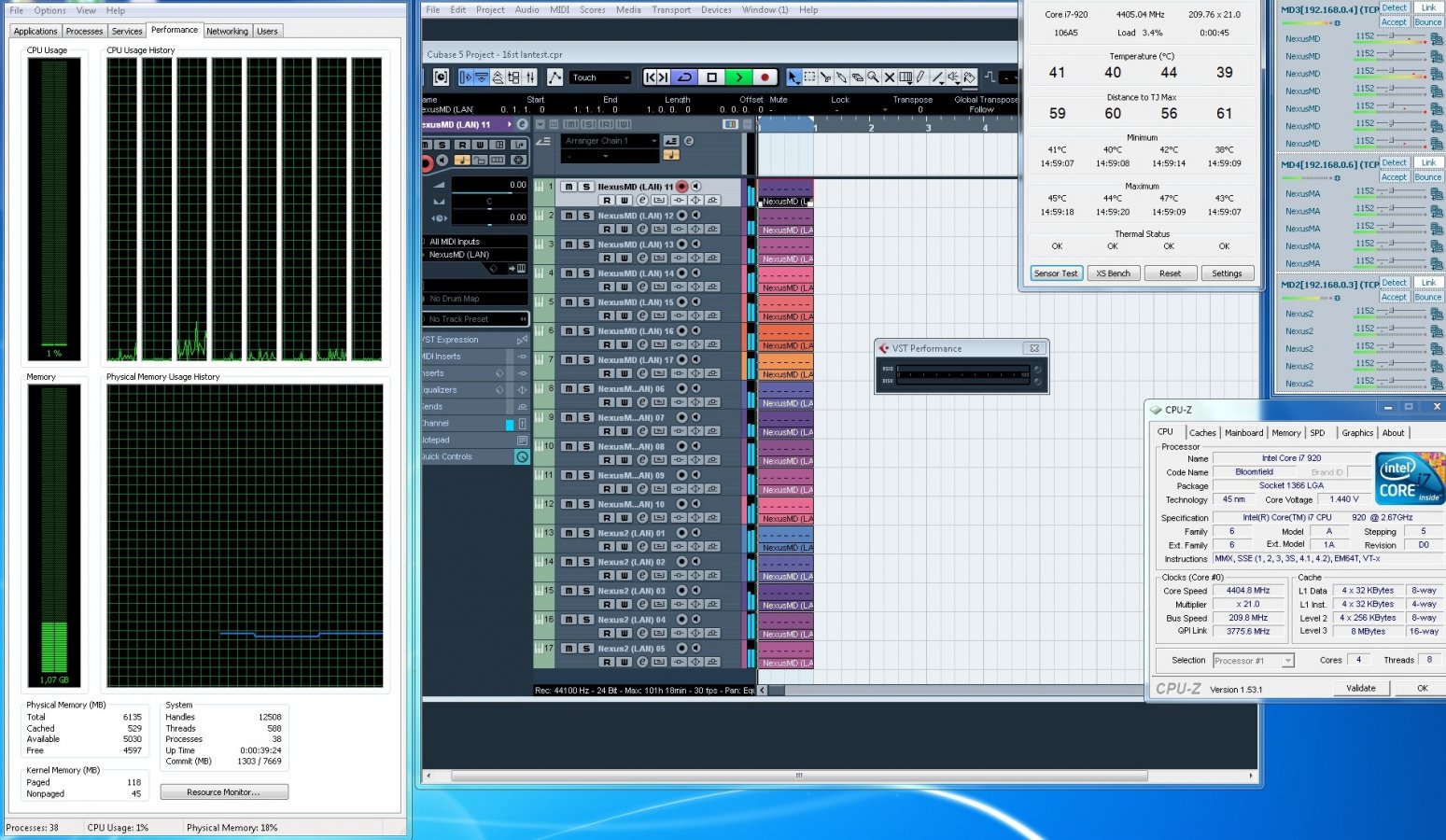This screenshot has height=840, width=1446.
Task: Open the Touch automation mode dropdown
Action: click(600, 77)
